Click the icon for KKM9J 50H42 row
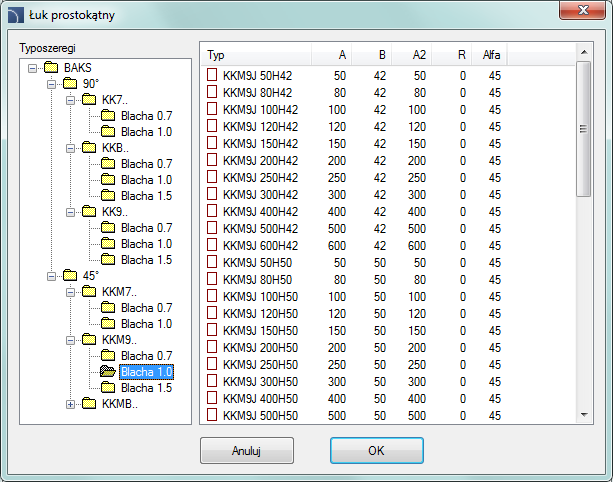This screenshot has width=613, height=482. coord(212,75)
